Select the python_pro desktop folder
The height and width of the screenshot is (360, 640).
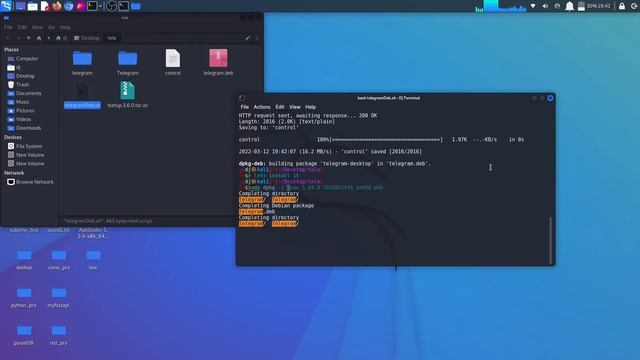[24, 298]
